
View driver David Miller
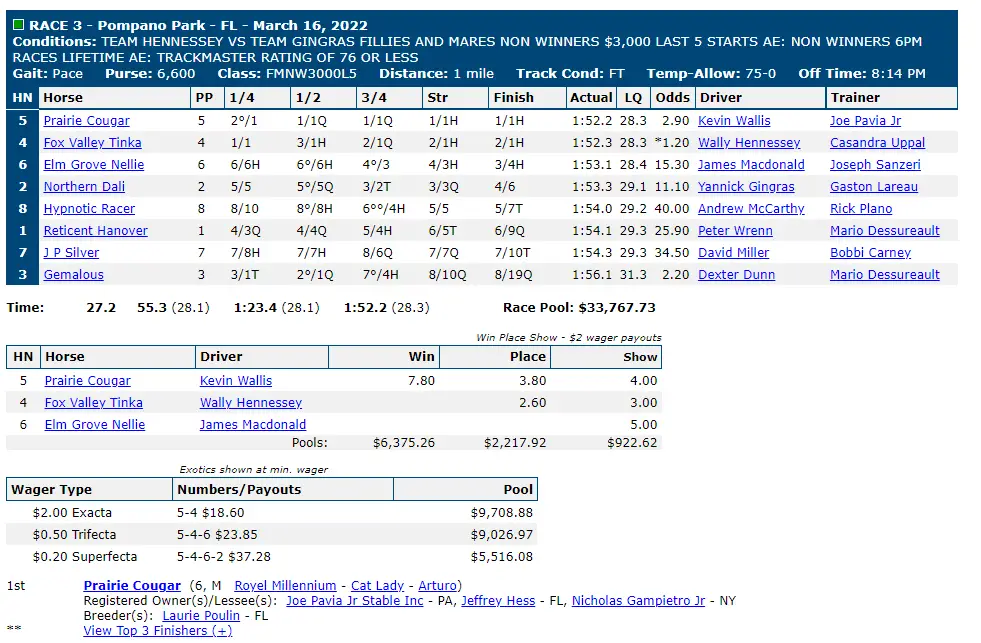[733, 252]
